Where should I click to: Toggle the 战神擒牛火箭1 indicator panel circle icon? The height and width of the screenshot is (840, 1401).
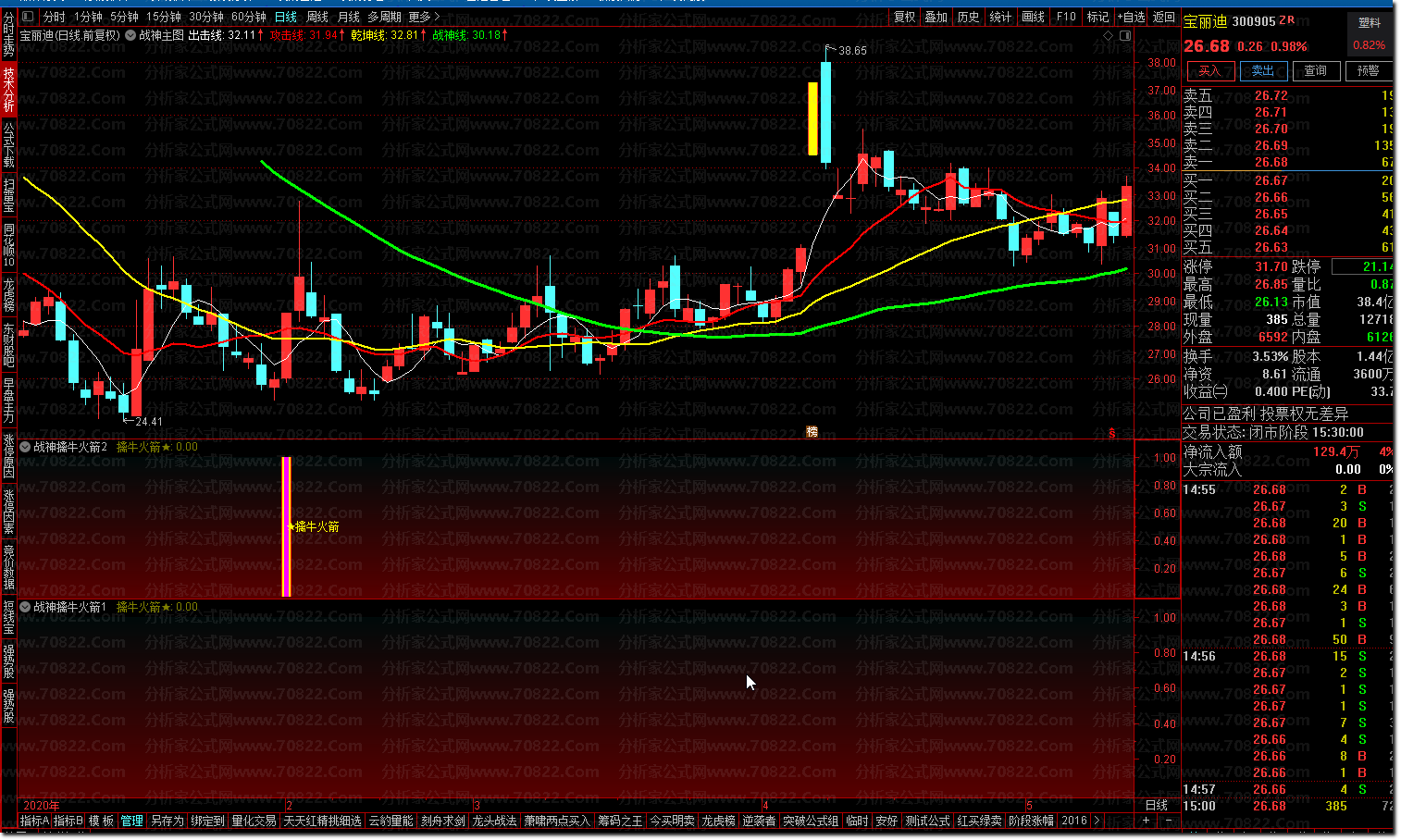pos(26,607)
